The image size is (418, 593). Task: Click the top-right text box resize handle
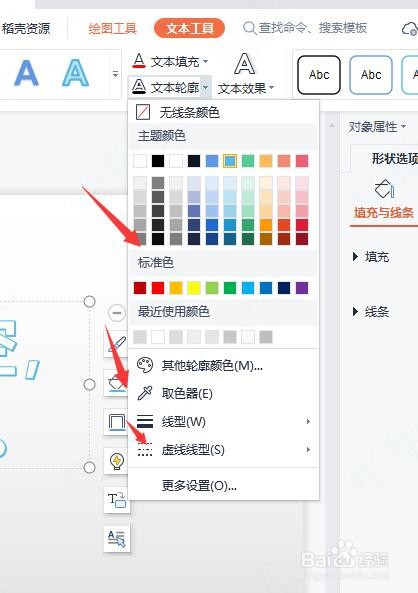89,301
